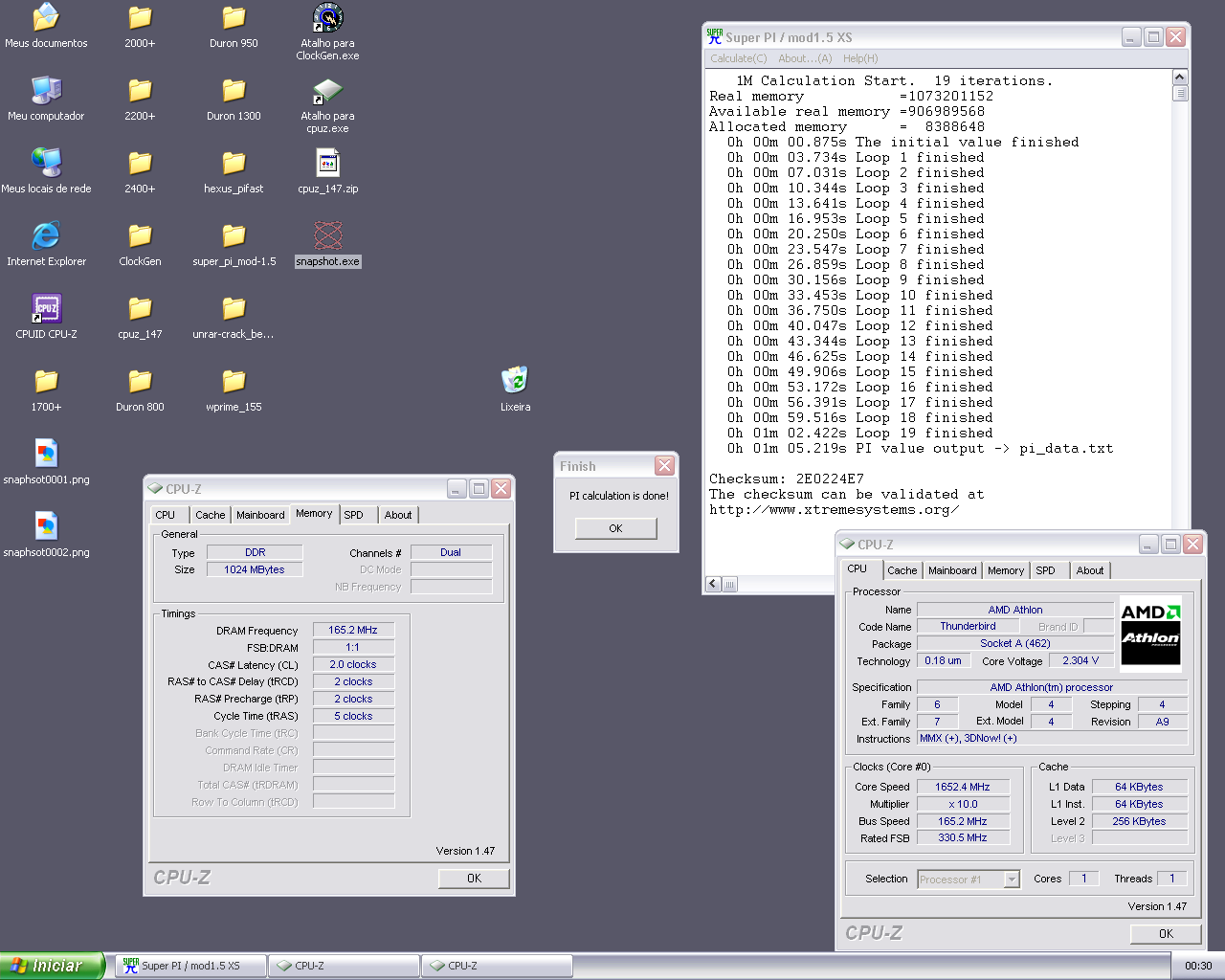
Task: Click the Rated FSB 330.5 MHz value
Action: point(963,837)
